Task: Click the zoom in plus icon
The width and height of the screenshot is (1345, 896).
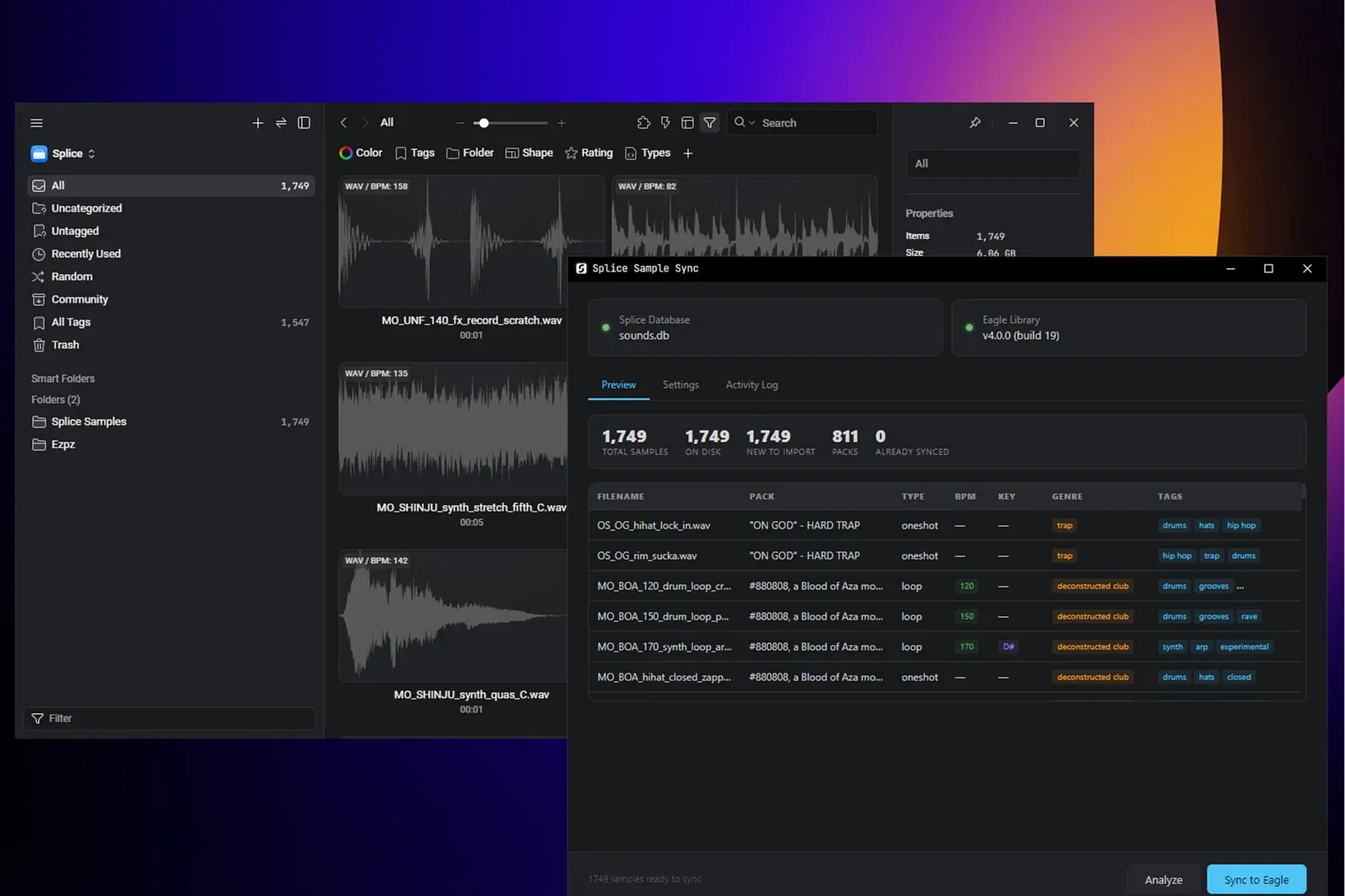Action: click(562, 123)
